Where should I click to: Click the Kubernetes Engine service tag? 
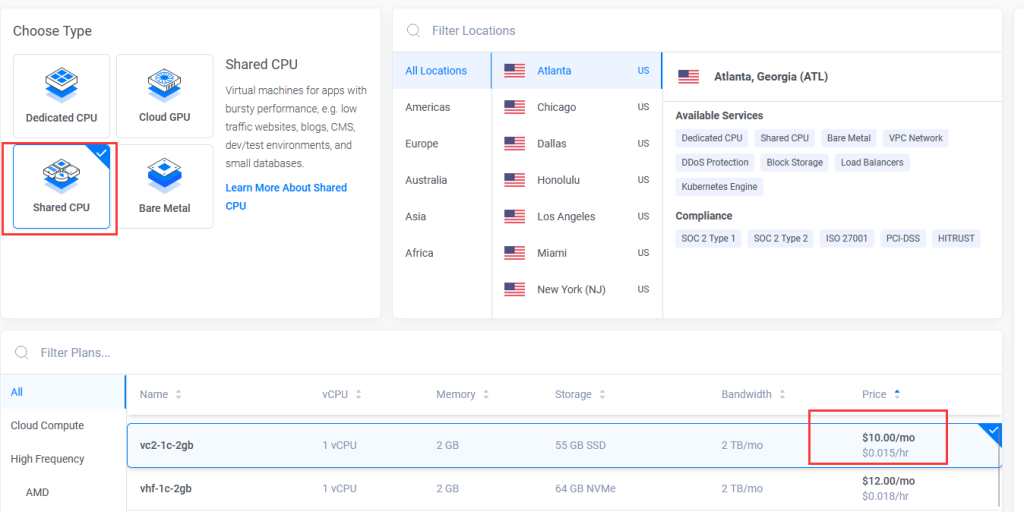[719, 186]
